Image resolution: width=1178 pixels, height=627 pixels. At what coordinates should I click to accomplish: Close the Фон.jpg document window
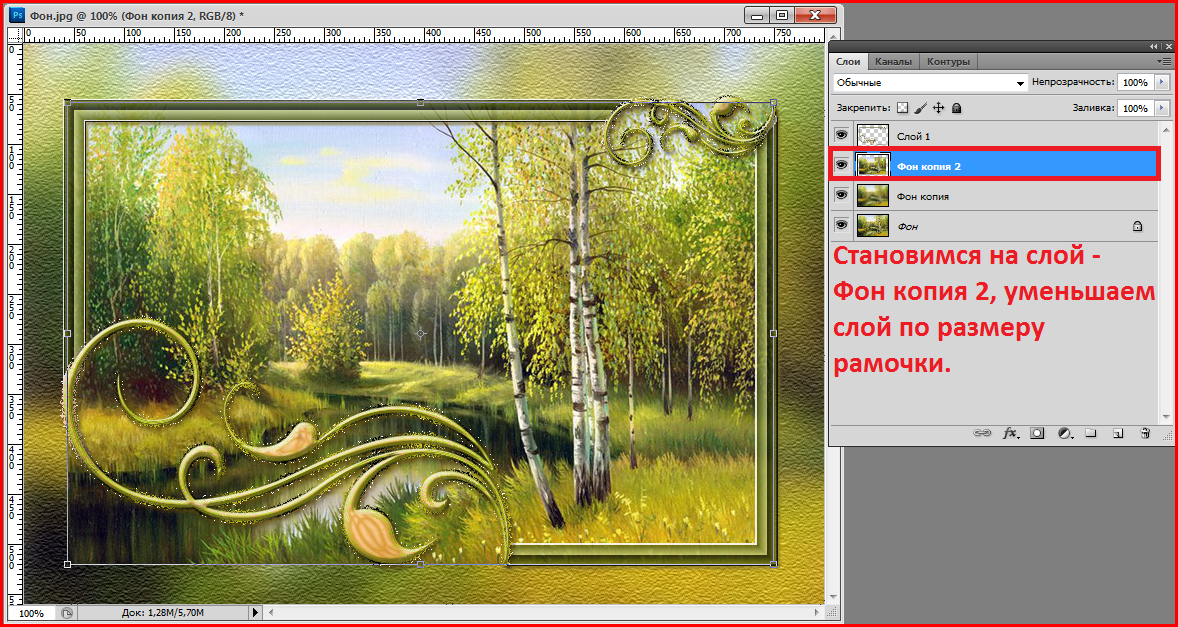tap(816, 15)
